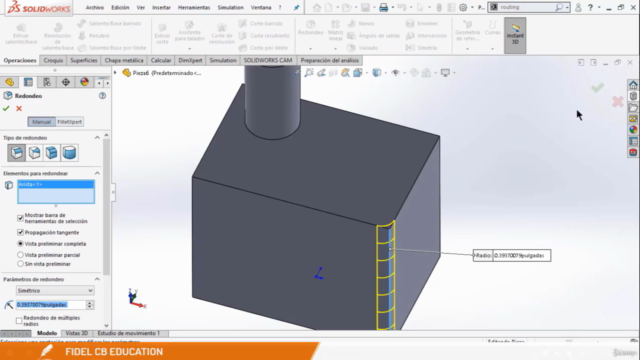Click Extruir saliente/base tool
640x360 pixels.
pyautogui.click(x=21, y=34)
